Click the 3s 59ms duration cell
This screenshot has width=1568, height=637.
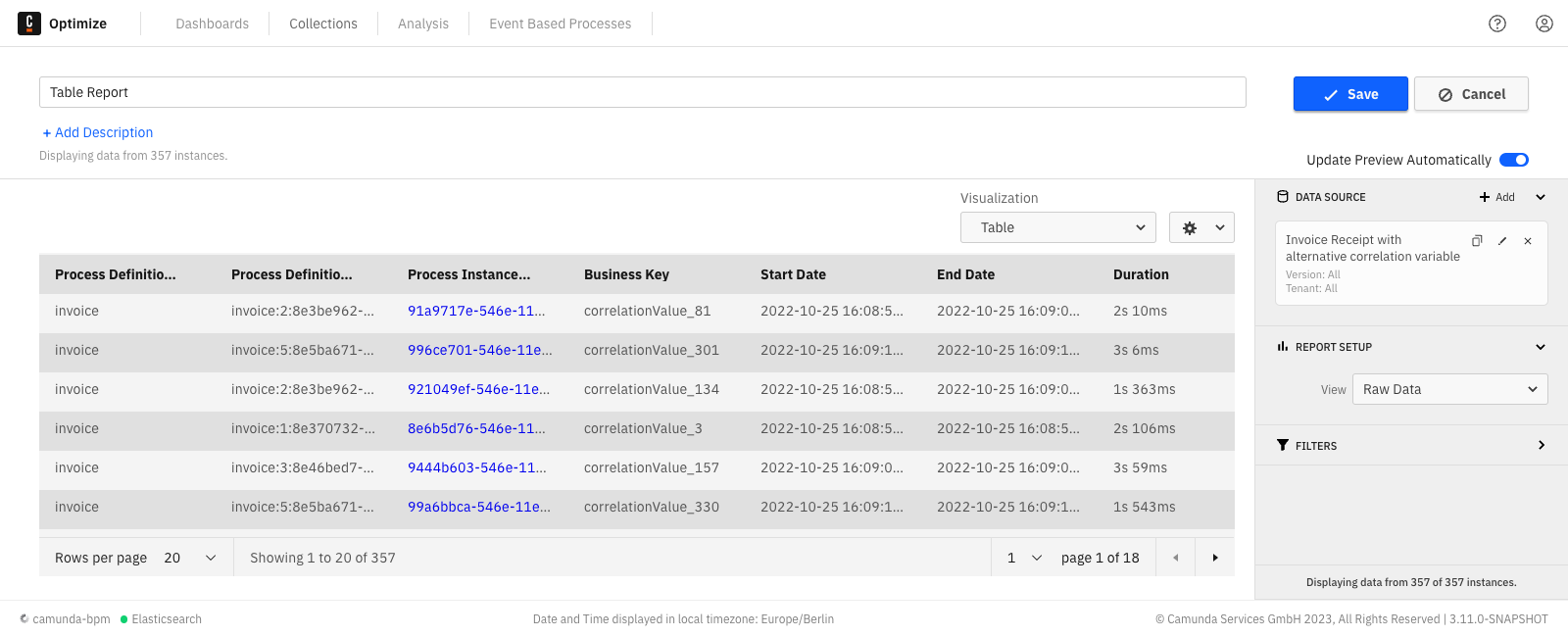1140,467
